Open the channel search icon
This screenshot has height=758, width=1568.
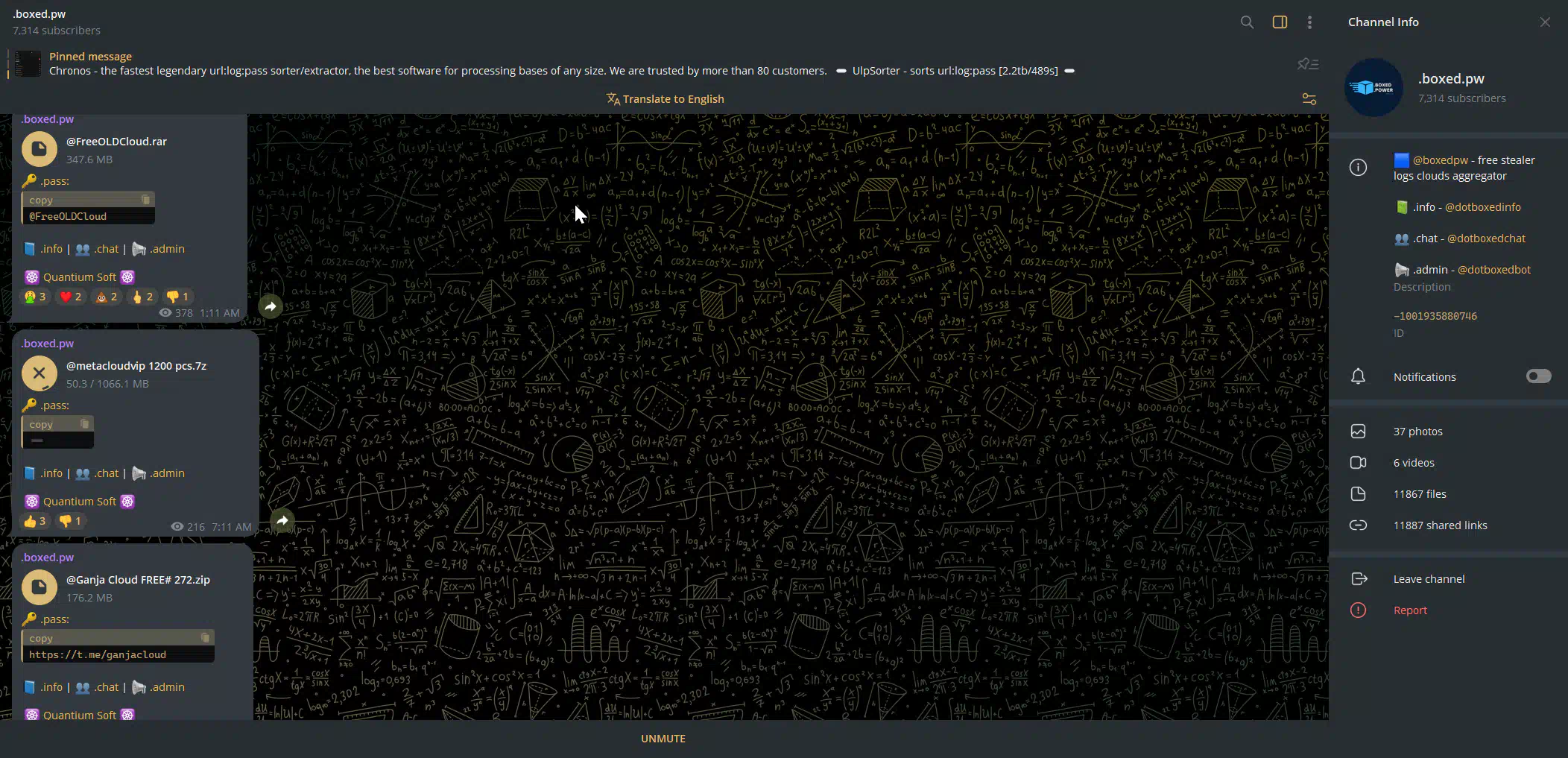[1247, 22]
